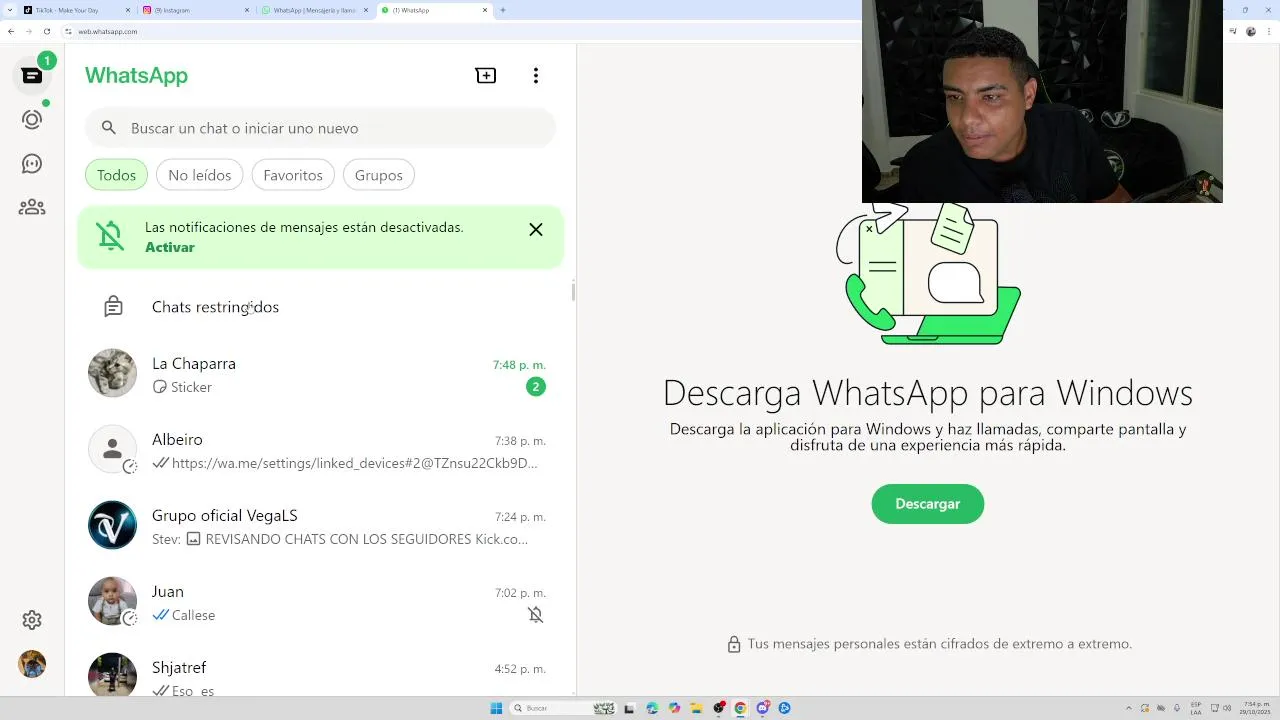The height and width of the screenshot is (720, 1280).
Task: Open the La Chaparra chat
Action: click(320, 374)
